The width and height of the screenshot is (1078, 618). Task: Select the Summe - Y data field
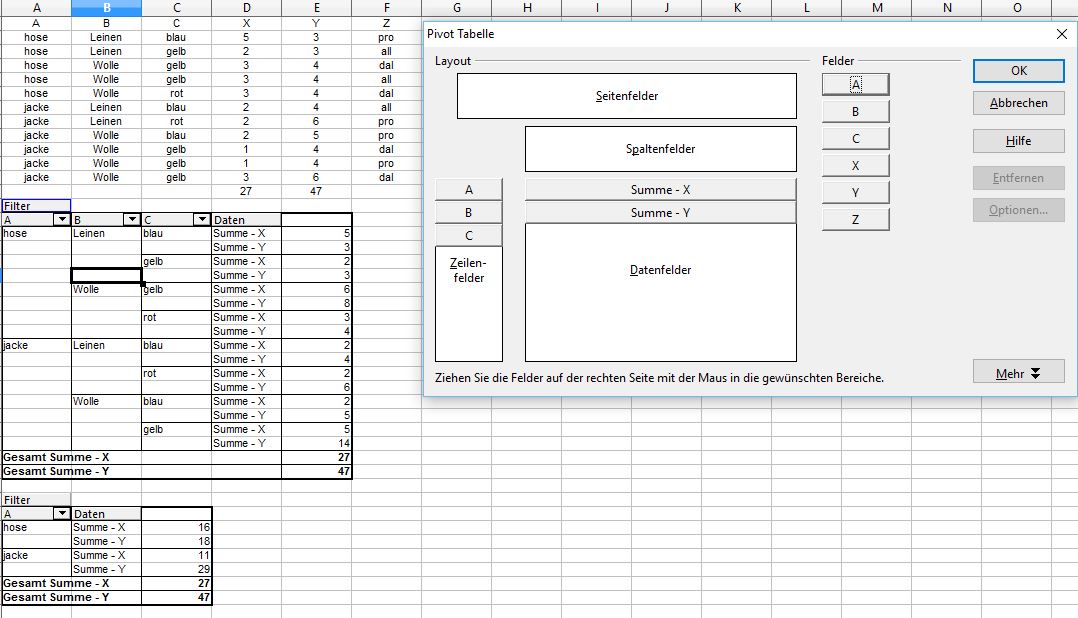(x=660, y=212)
